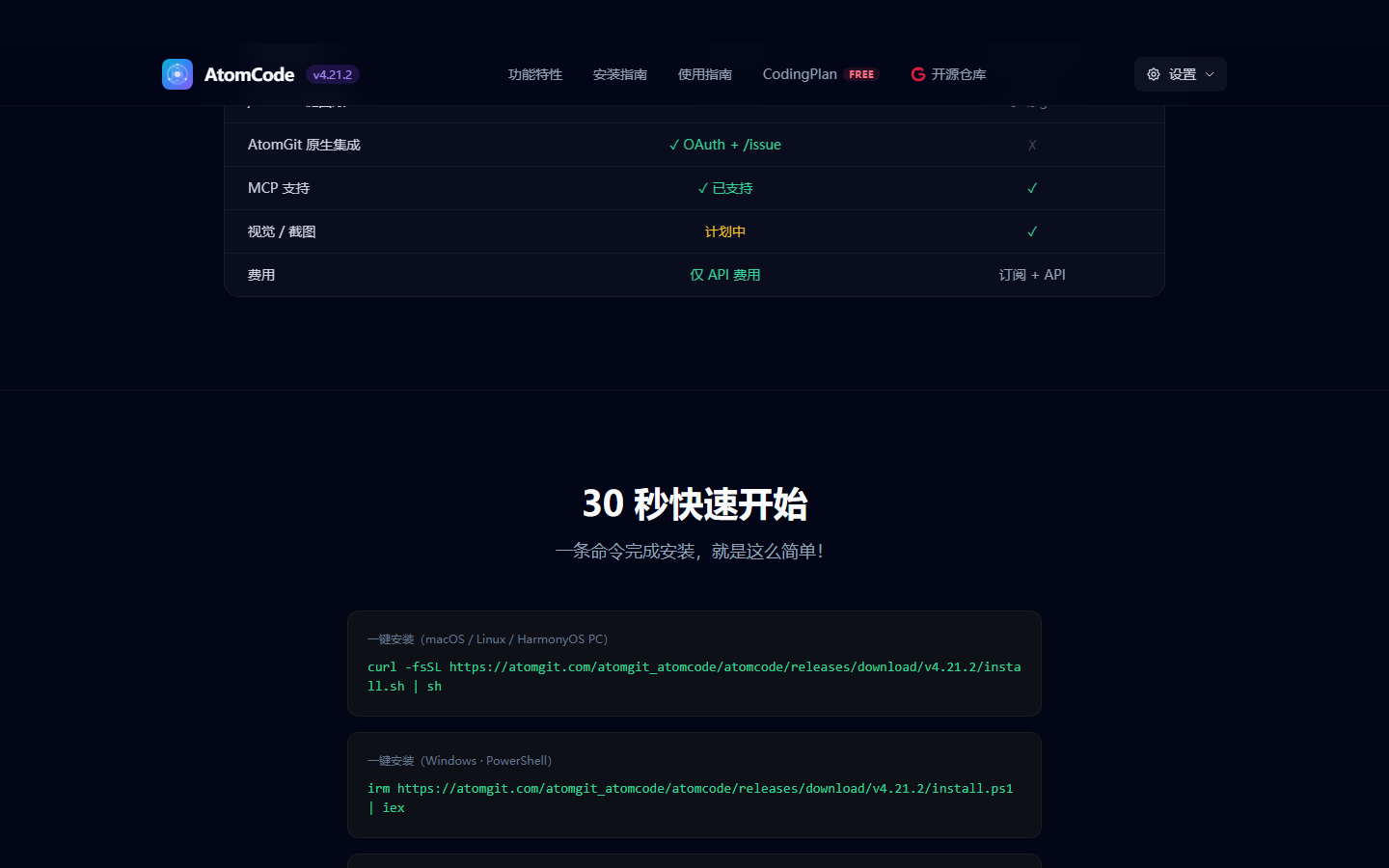Open the 安装指南 nav item
This screenshot has height=868, width=1389.
[x=620, y=74]
